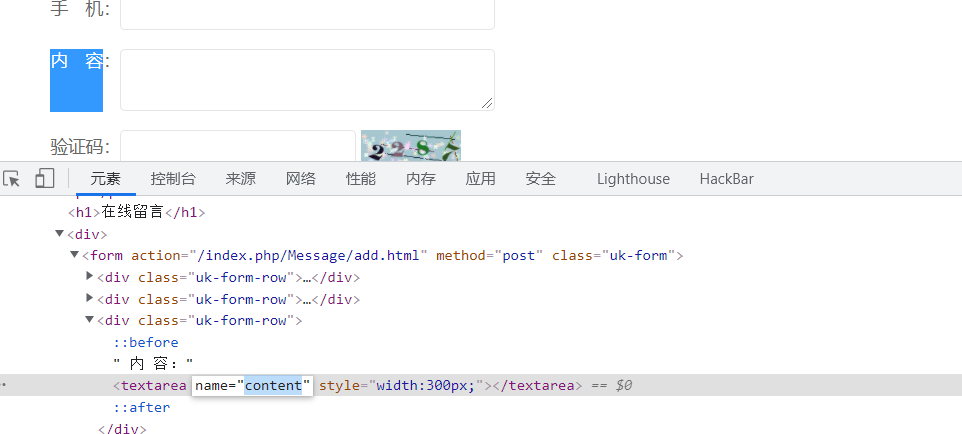Click the 内容 textarea field
The width and height of the screenshot is (962, 434).
(307, 80)
